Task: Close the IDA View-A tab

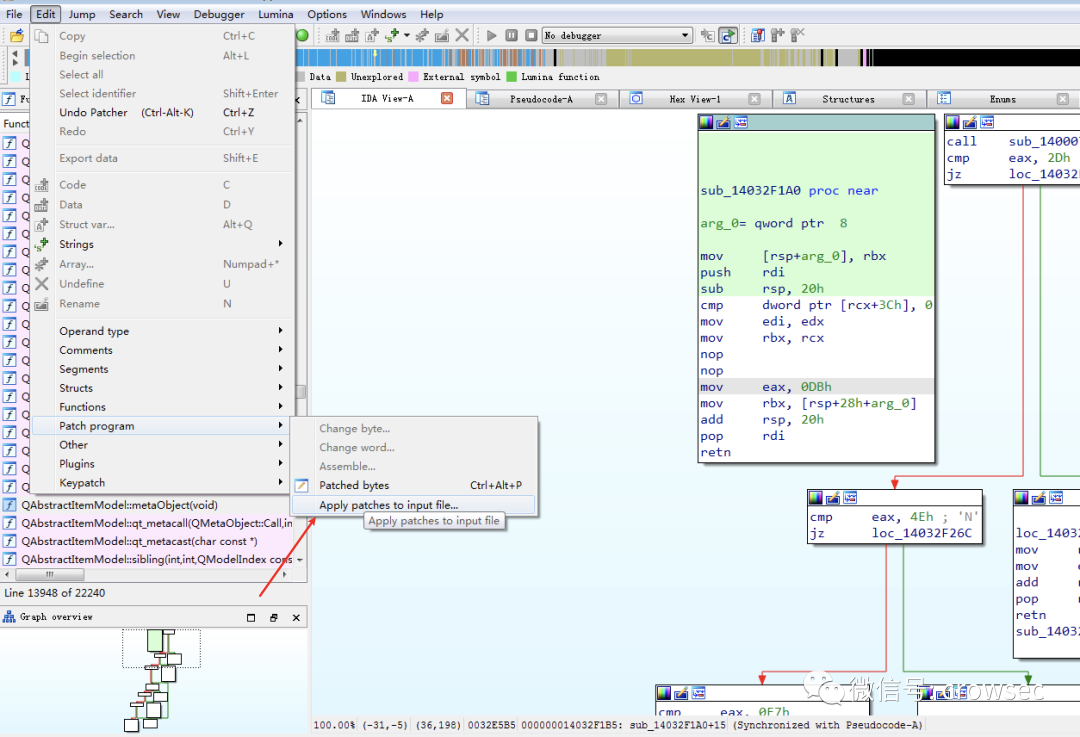Action: pos(447,98)
